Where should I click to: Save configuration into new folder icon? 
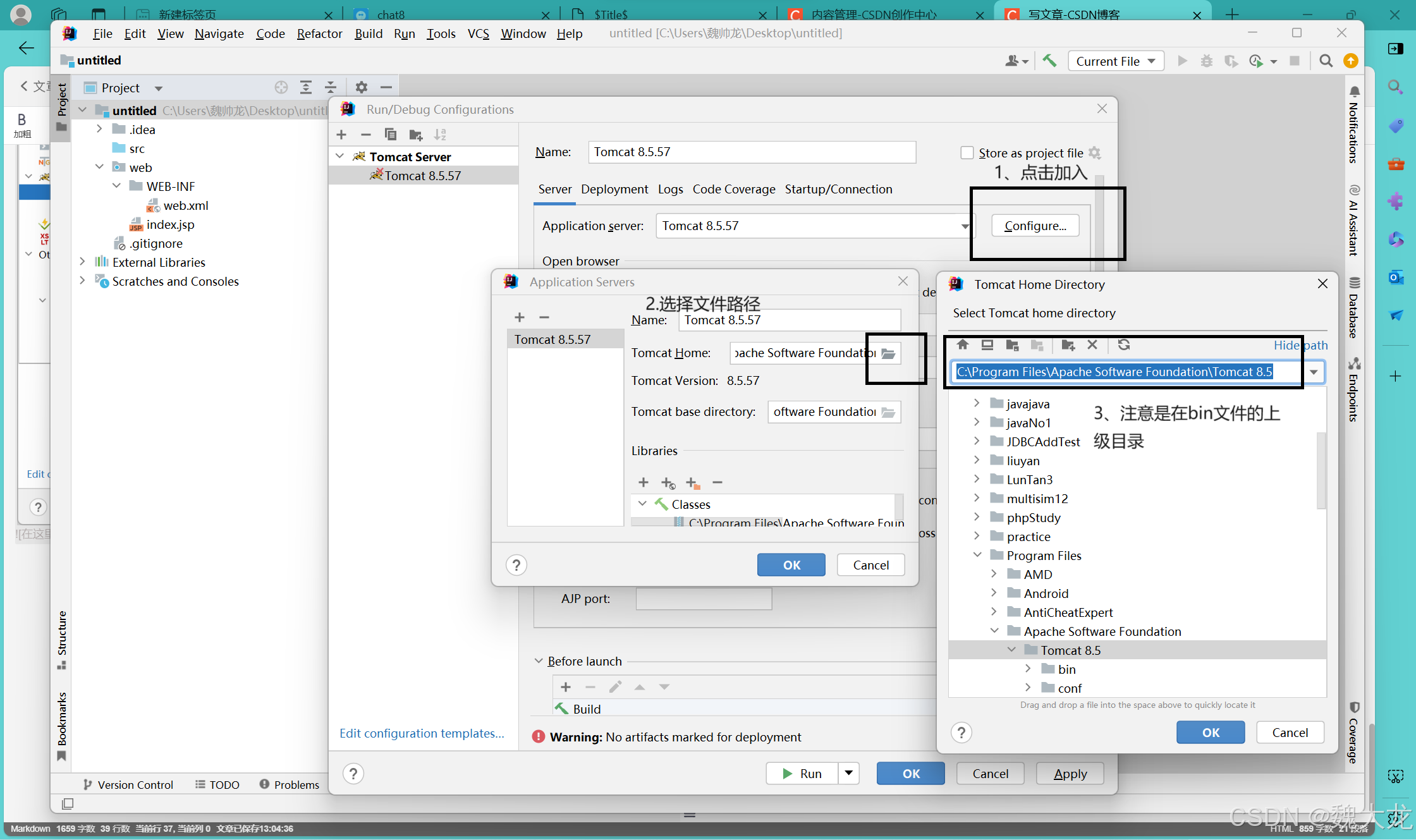[415, 135]
